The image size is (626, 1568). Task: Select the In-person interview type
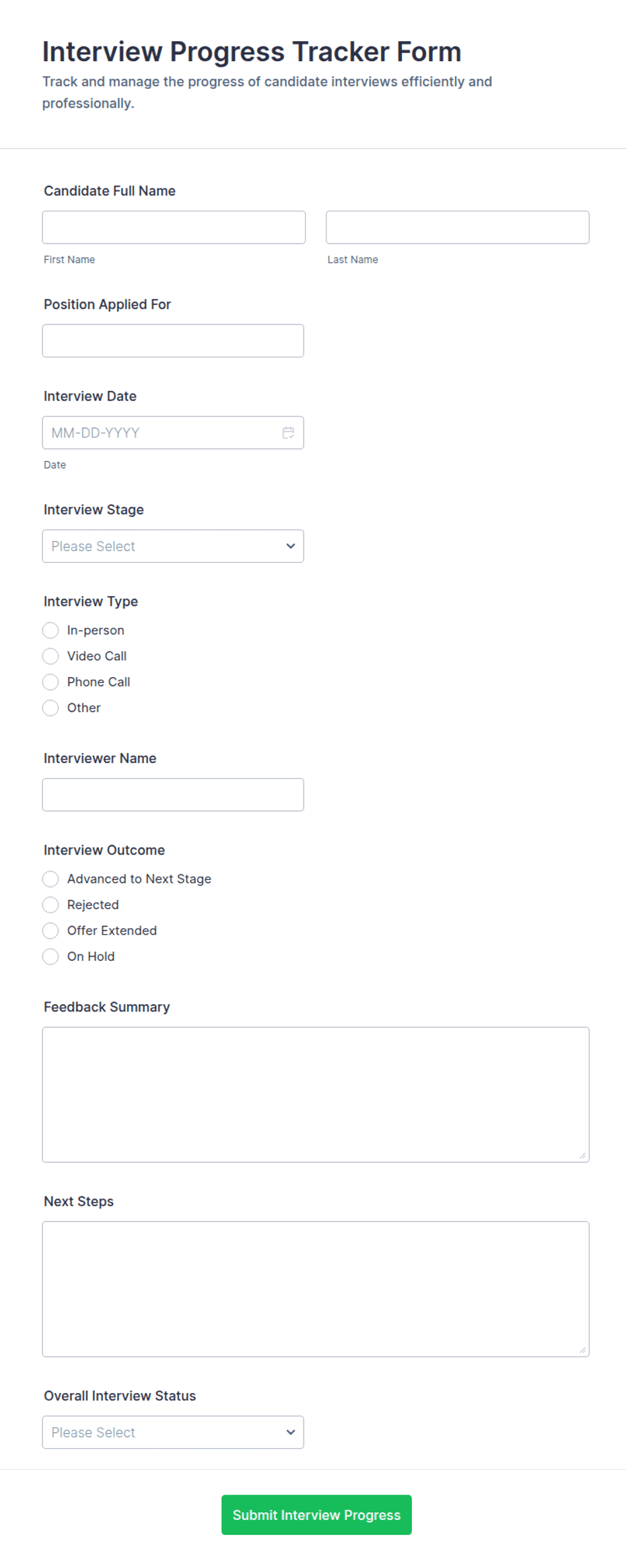(x=50, y=631)
